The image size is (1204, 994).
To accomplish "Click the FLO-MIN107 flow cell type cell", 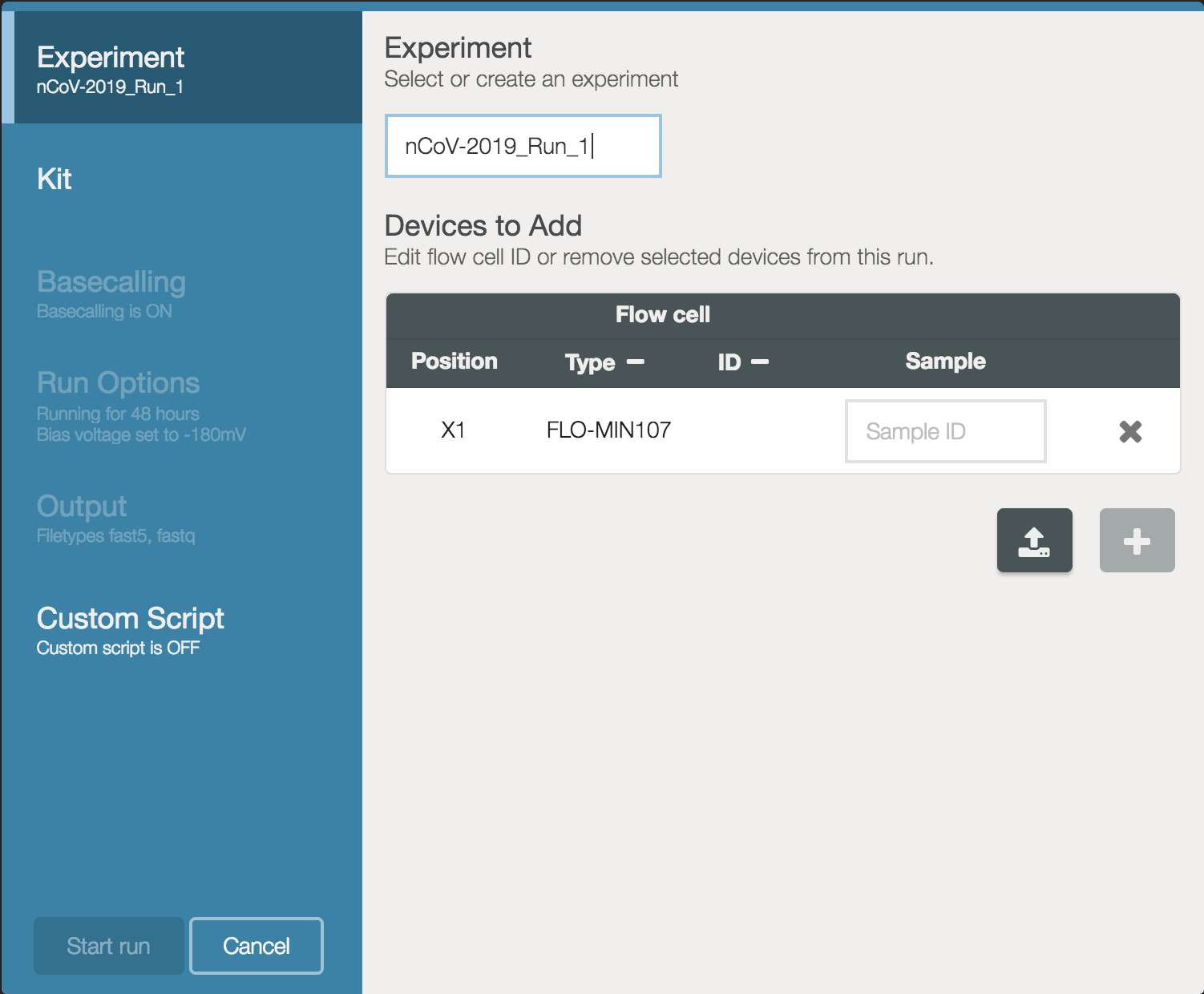I will (608, 430).
